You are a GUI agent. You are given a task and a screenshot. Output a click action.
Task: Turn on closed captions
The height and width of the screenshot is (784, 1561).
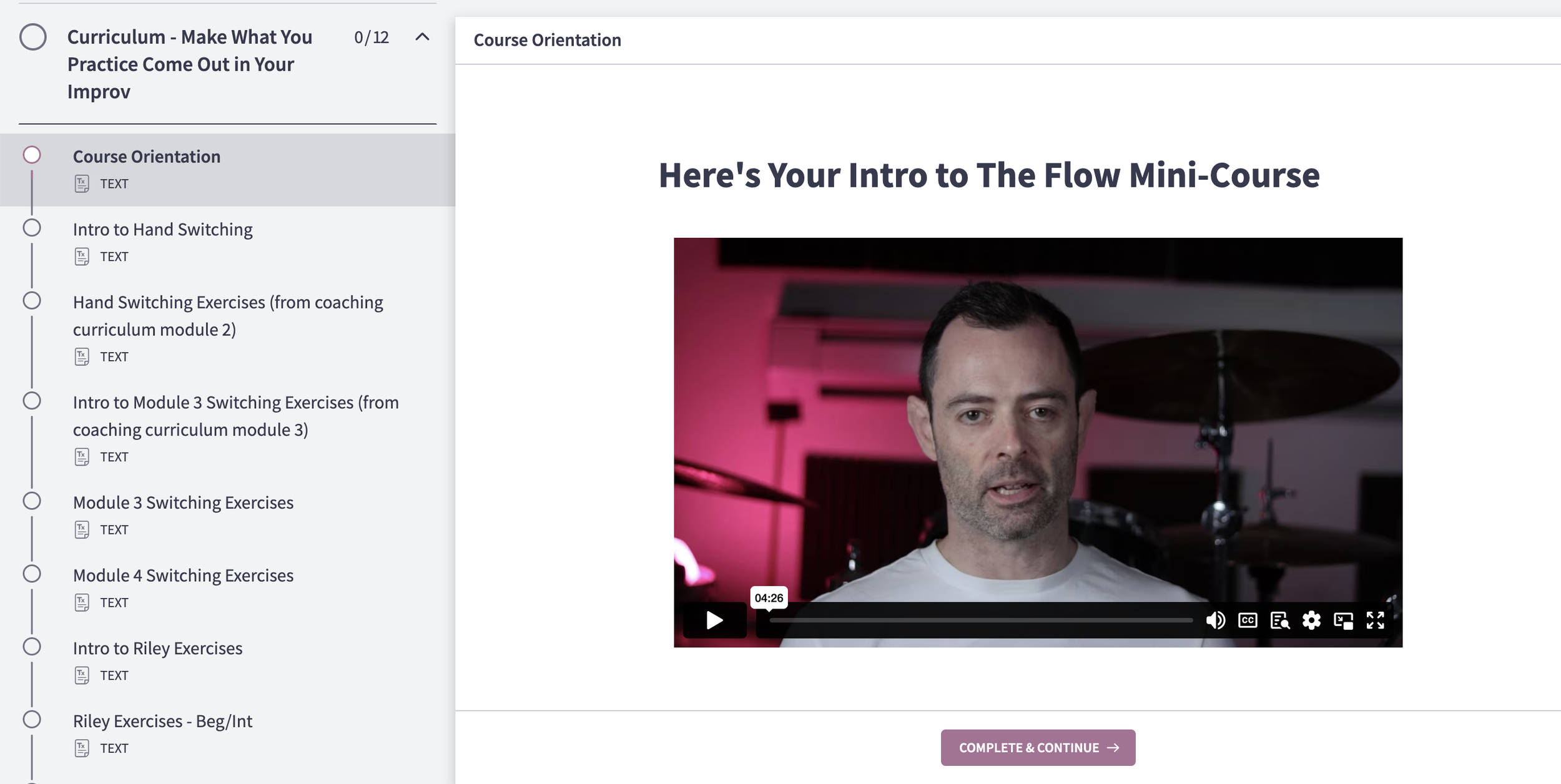pos(1248,620)
